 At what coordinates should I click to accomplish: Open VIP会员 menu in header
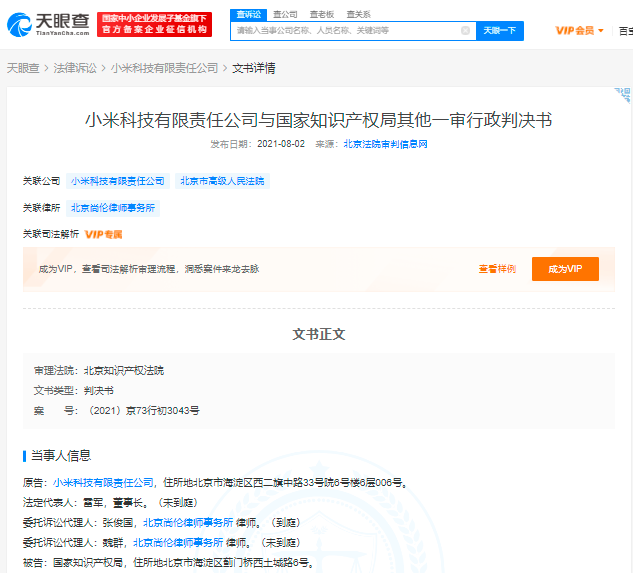tap(579, 31)
